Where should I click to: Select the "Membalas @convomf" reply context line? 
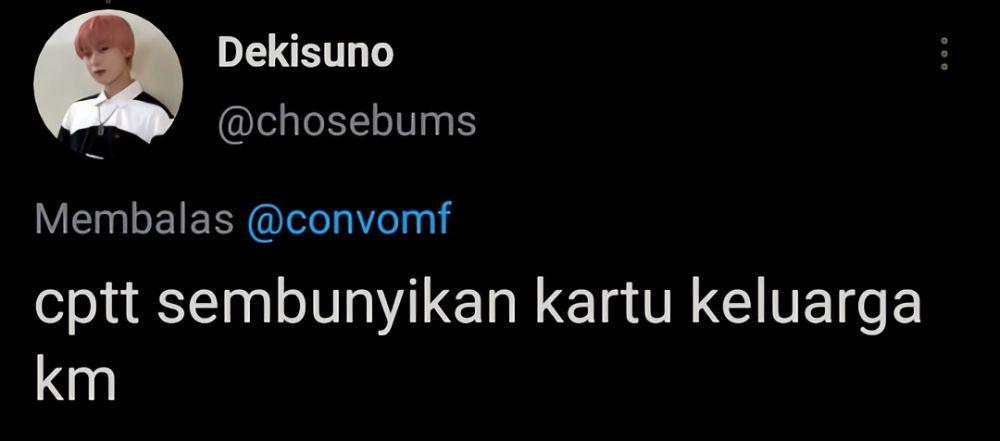click(x=243, y=221)
